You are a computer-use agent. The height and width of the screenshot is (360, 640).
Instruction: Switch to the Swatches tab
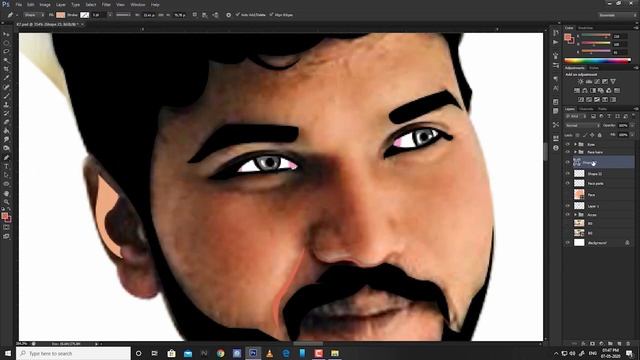pos(586,28)
